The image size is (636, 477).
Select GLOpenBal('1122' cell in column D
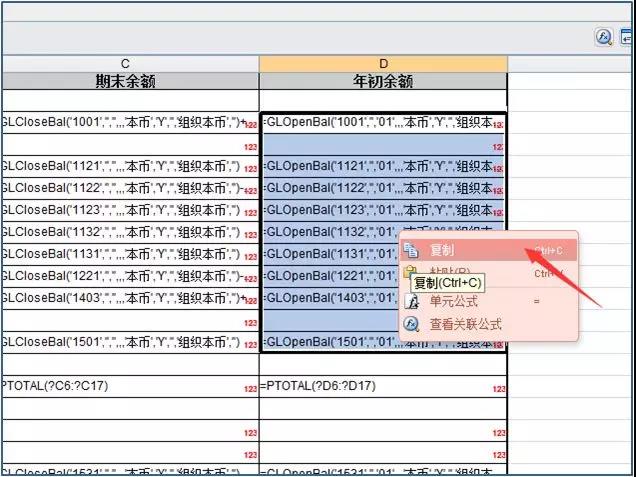(383, 188)
